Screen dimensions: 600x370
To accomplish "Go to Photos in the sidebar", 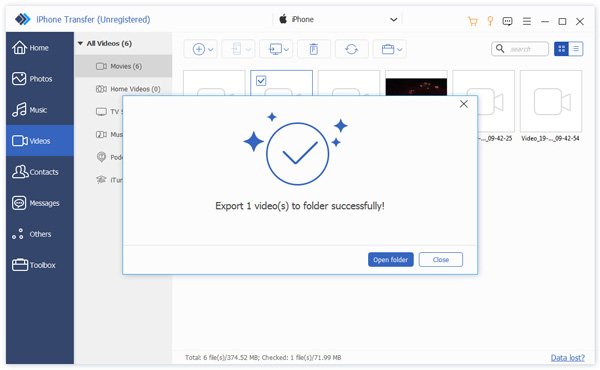I will [39, 79].
